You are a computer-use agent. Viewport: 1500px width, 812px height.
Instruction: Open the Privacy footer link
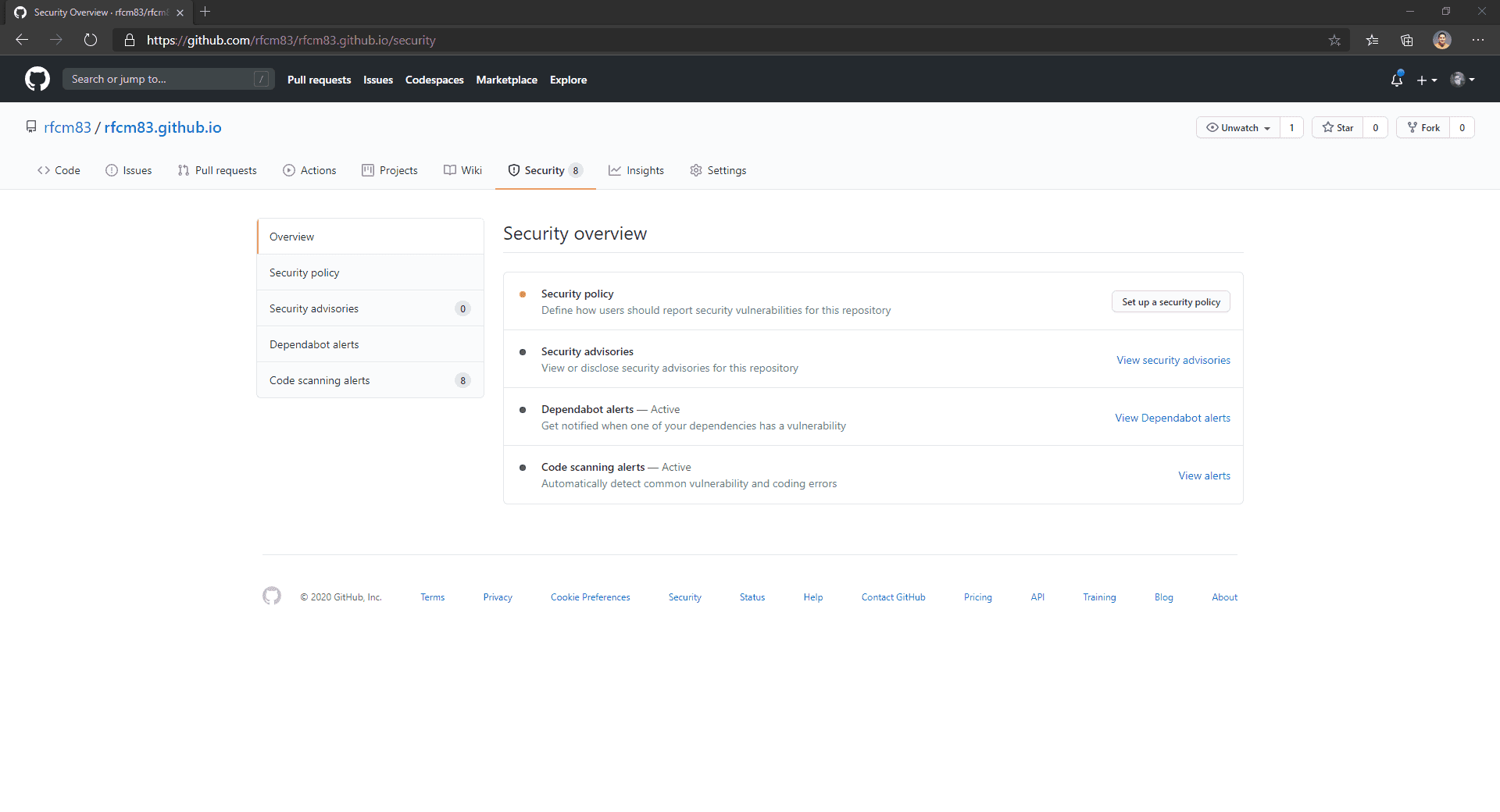point(498,597)
